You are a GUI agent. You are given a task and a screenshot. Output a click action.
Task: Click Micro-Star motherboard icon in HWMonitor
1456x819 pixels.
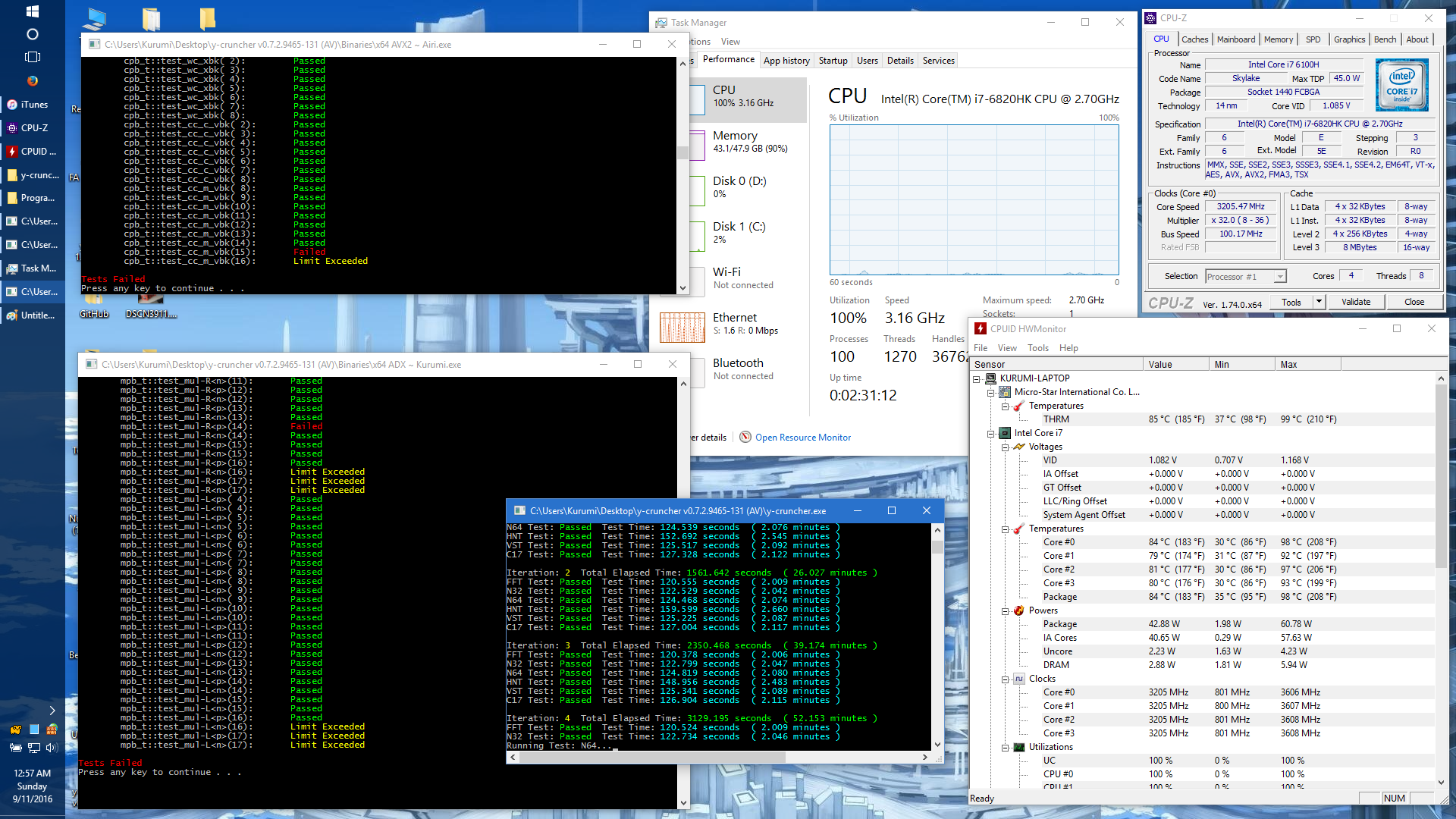[x=1005, y=392]
